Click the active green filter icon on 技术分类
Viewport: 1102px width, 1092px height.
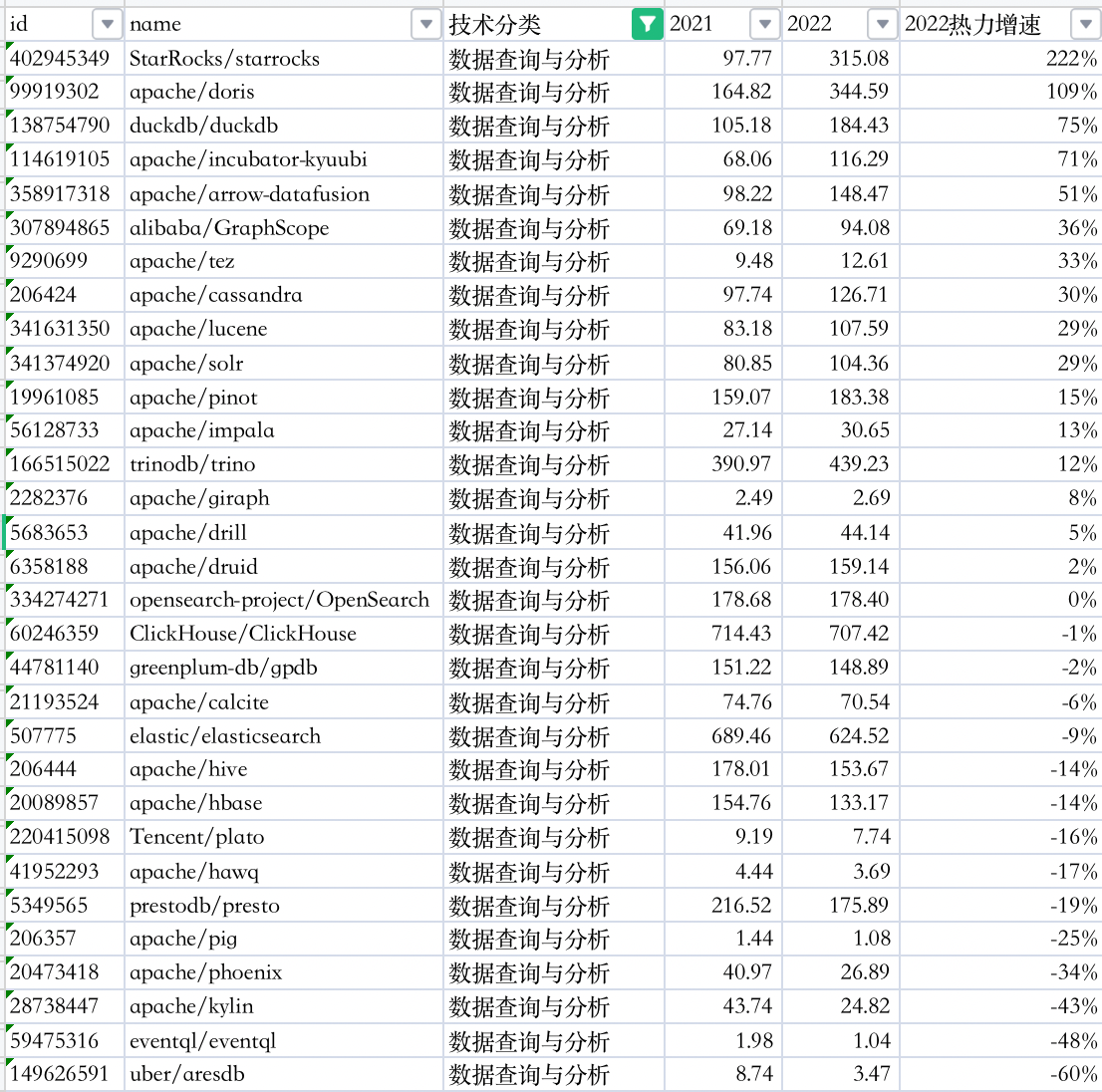pos(648,24)
